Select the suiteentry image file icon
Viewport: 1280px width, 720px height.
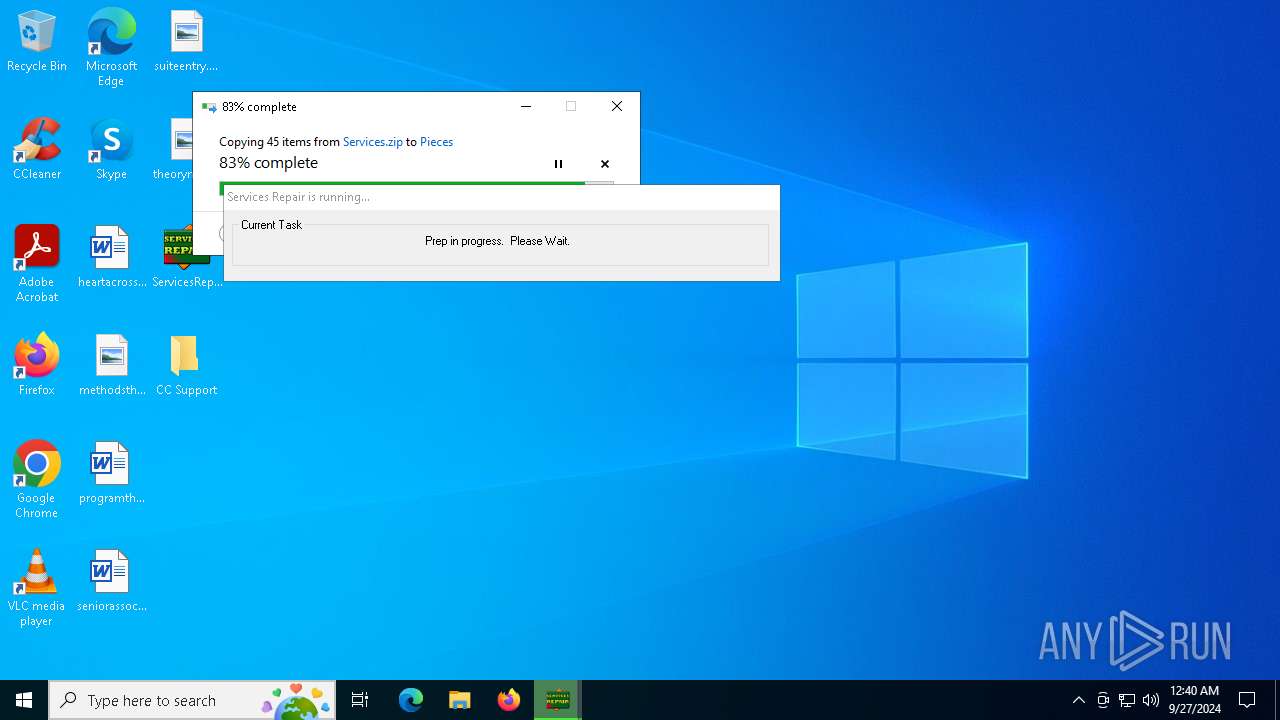click(x=186, y=42)
